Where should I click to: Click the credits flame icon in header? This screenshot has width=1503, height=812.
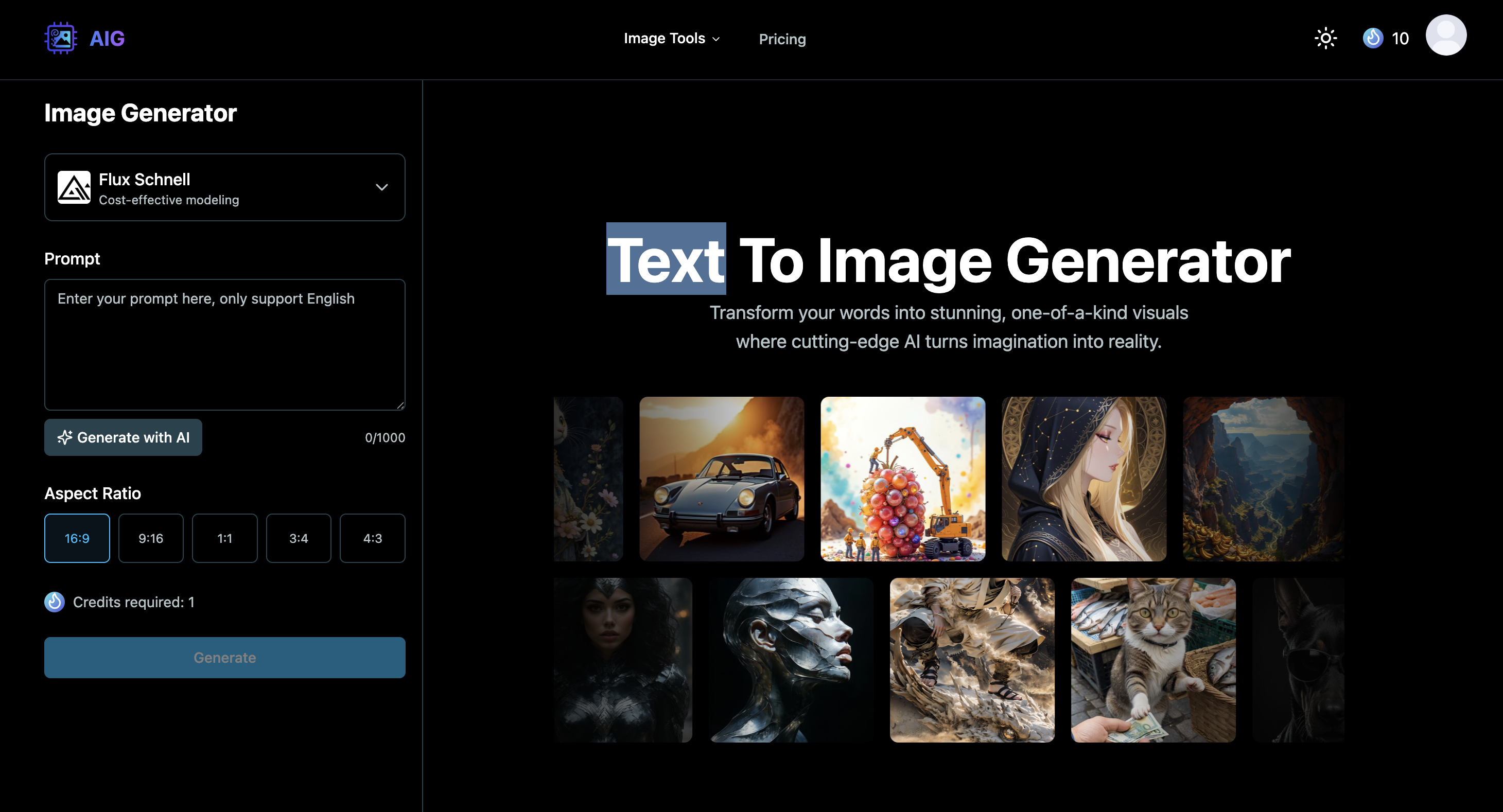(x=1372, y=39)
